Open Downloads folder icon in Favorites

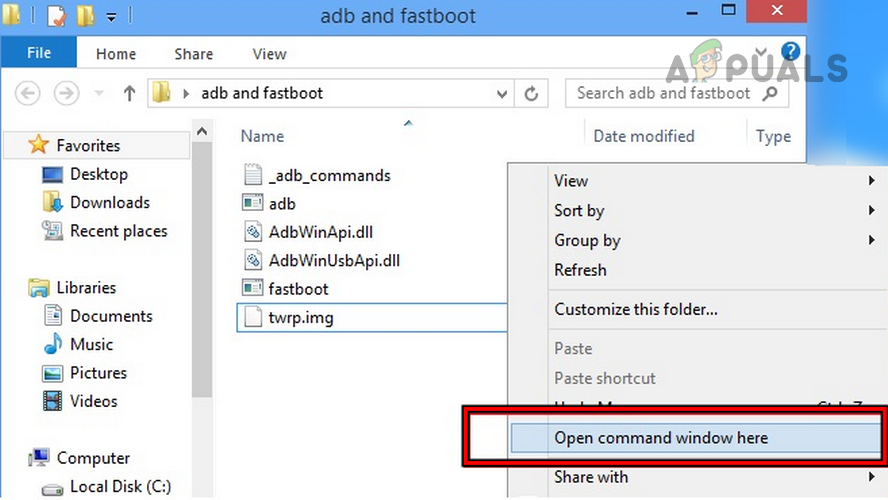[53, 202]
